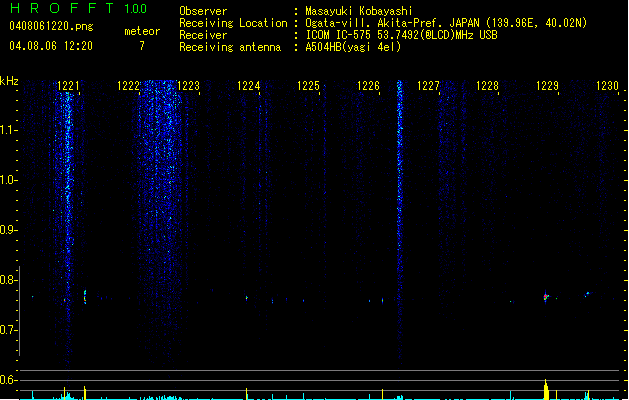The width and height of the screenshot is (629, 400).
Task: Click time axis label 1221
Action: point(68,86)
